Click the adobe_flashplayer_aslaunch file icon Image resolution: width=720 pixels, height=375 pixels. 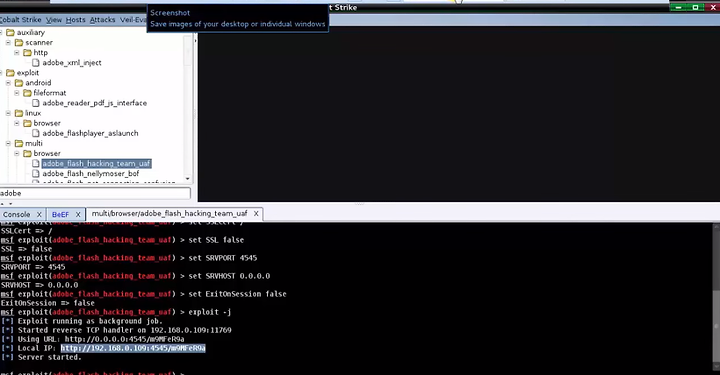pyautogui.click(x=35, y=134)
